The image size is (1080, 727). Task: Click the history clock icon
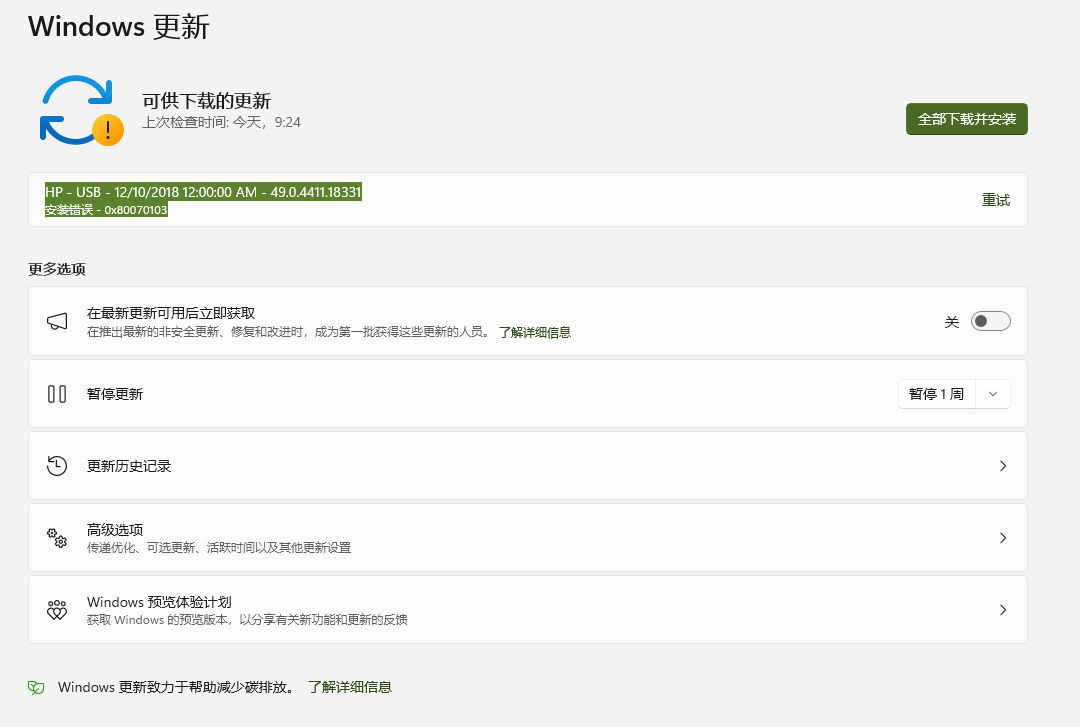[x=57, y=466]
